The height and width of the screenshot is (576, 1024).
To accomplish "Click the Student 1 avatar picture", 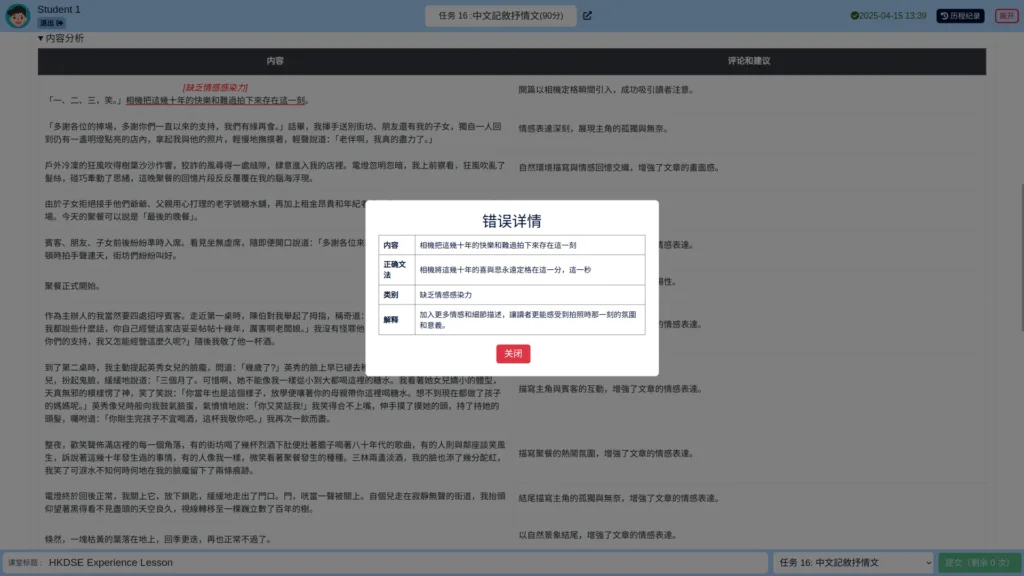I will 18,16.
